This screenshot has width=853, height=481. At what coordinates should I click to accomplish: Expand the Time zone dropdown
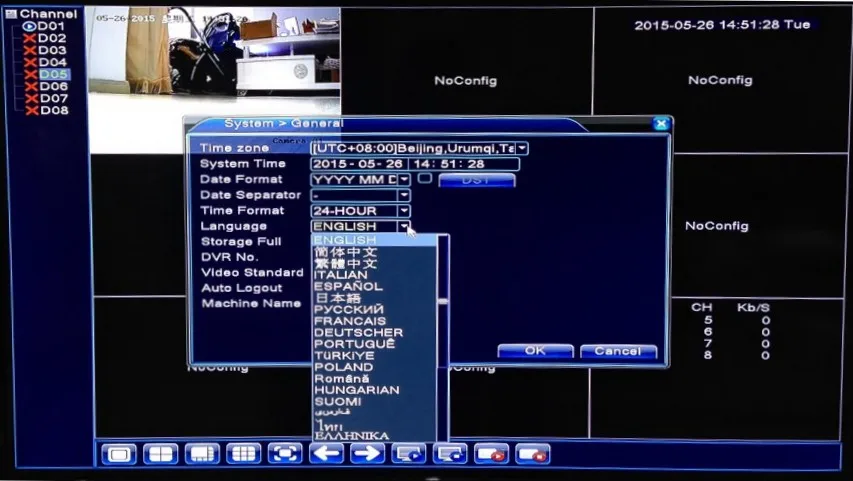[522, 148]
